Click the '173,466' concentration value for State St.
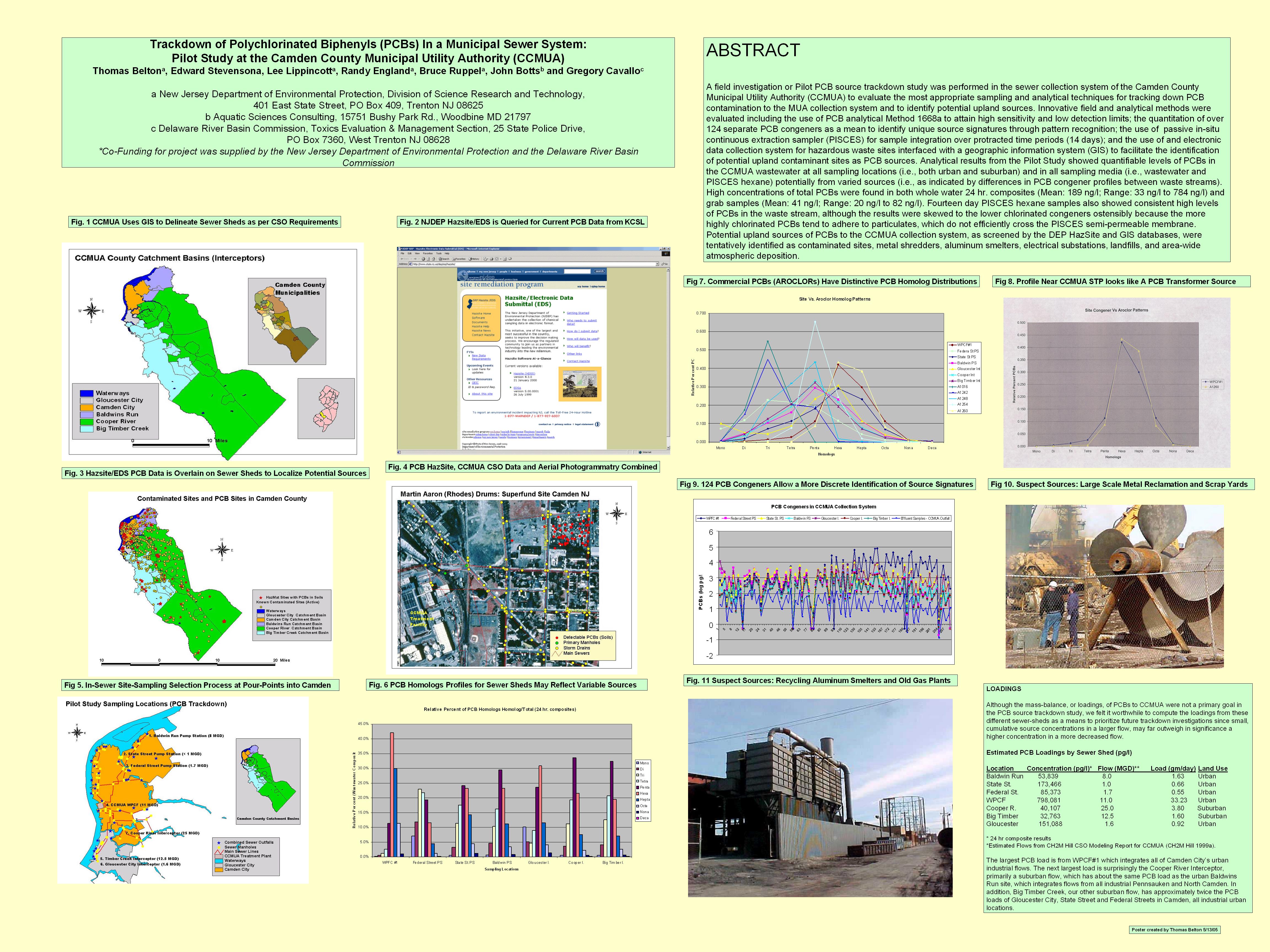The image size is (1270, 952). coord(1049,784)
